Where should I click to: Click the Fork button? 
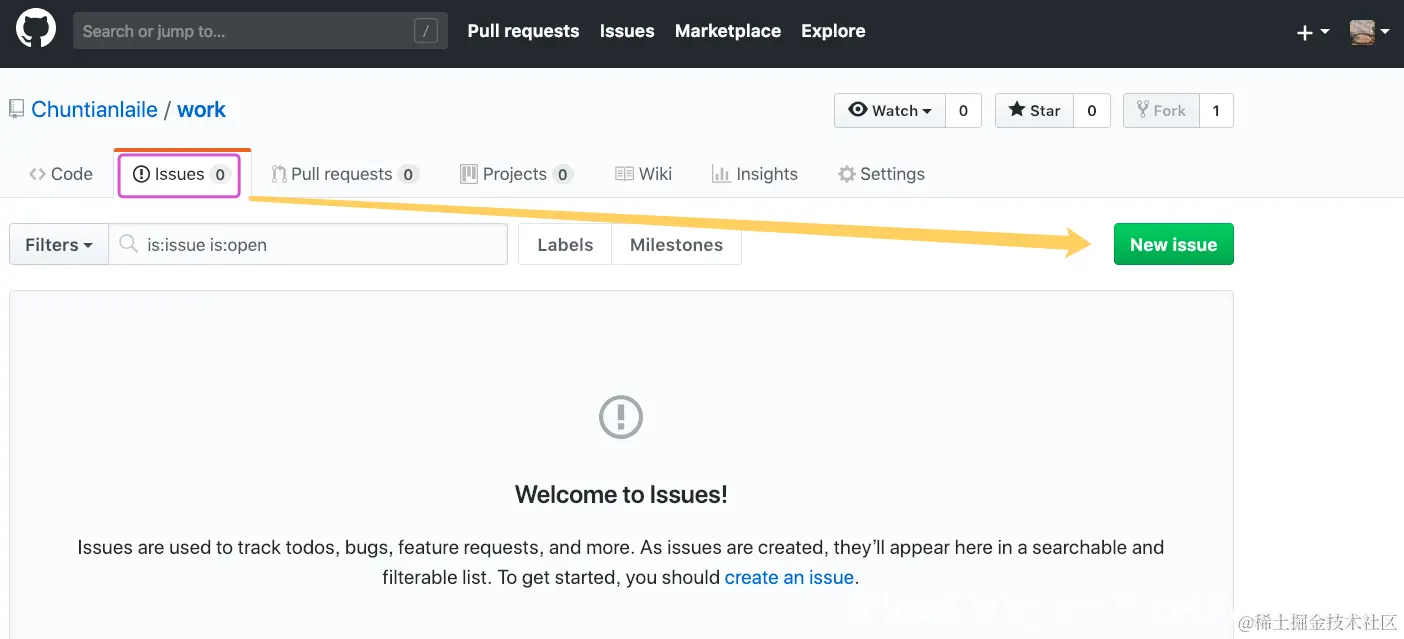coord(1161,111)
